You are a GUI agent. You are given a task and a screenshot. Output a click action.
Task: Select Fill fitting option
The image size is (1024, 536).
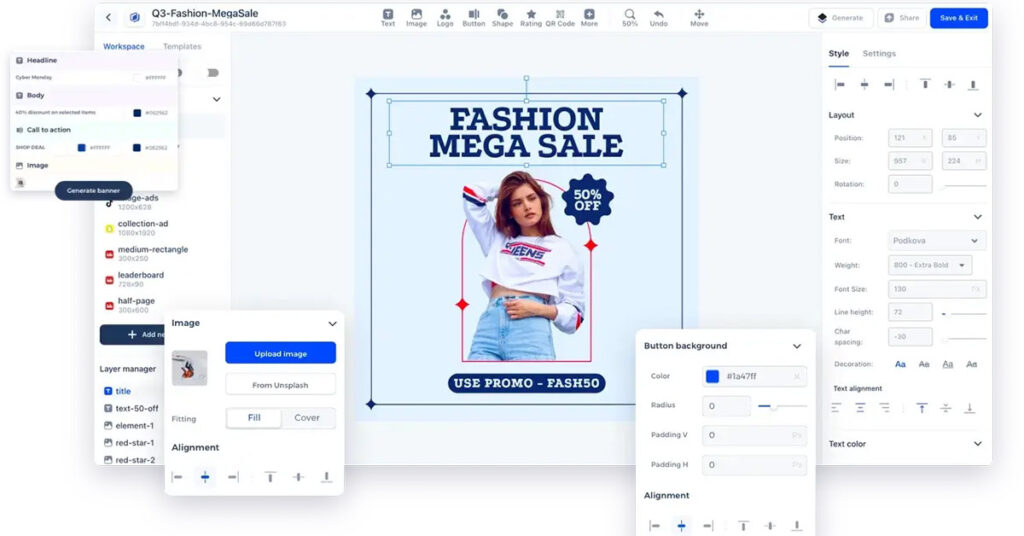[253, 418]
